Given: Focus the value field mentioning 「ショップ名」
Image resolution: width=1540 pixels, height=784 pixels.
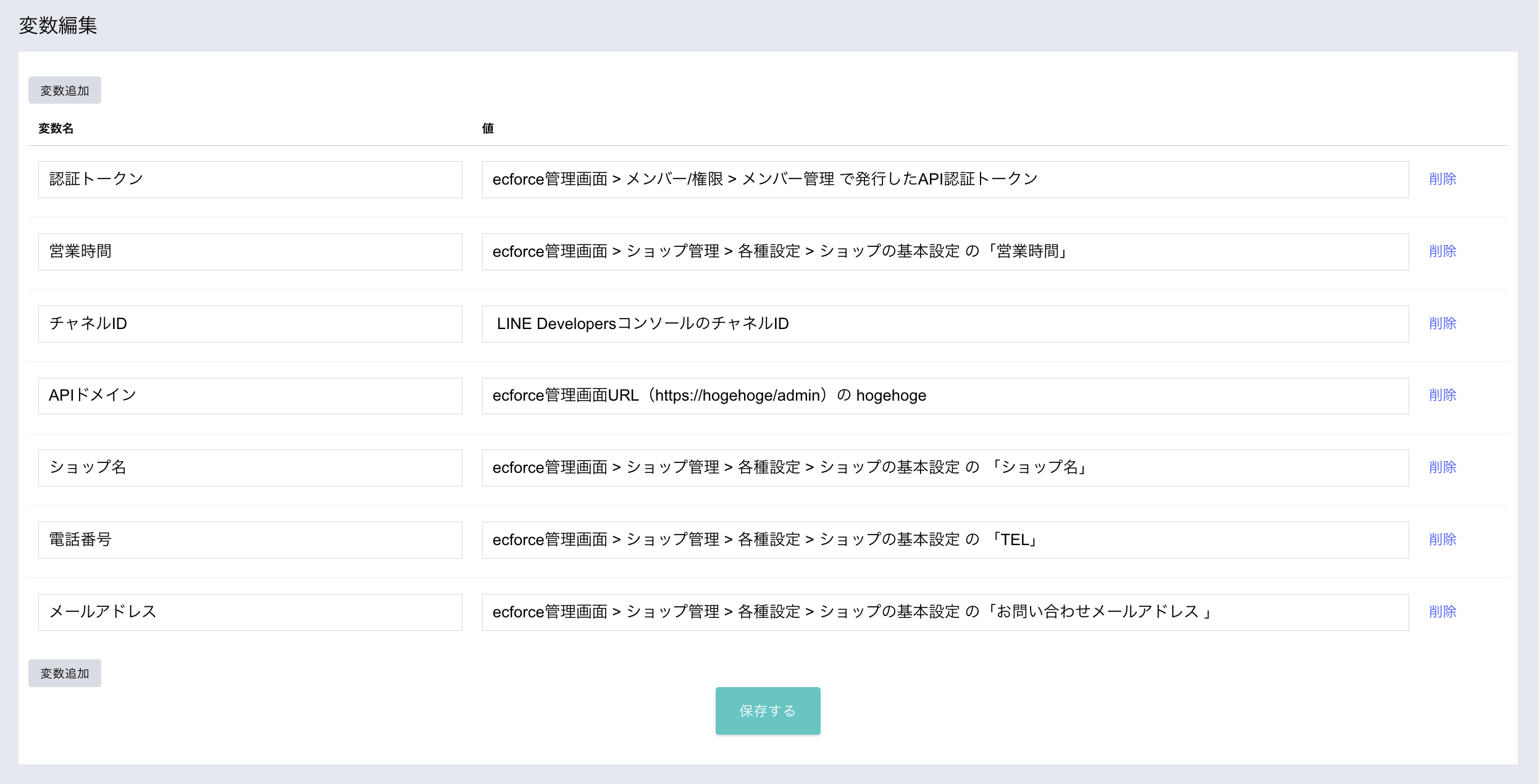Looking at the screenshot, I should point(945,468).
